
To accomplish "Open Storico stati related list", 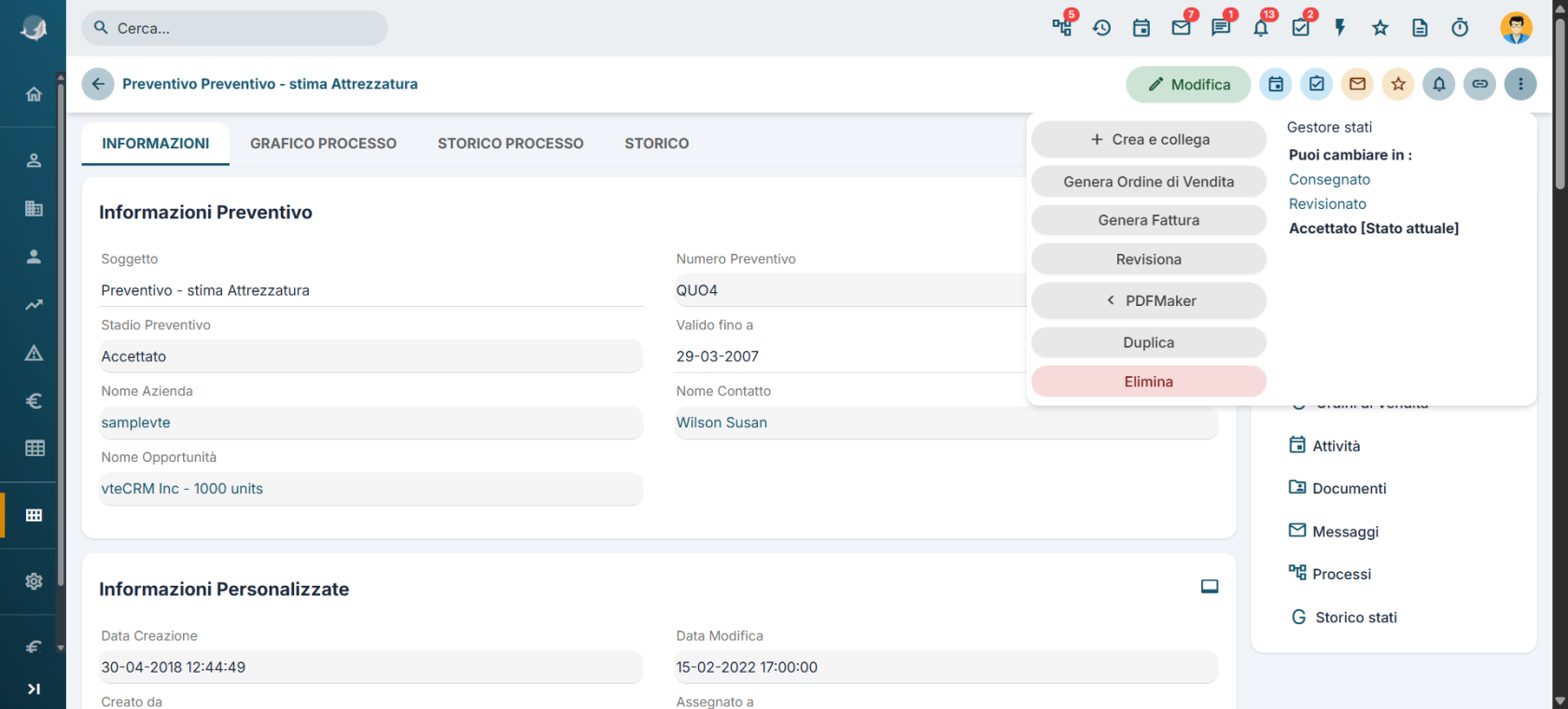I will click(x=1343, y=617).
